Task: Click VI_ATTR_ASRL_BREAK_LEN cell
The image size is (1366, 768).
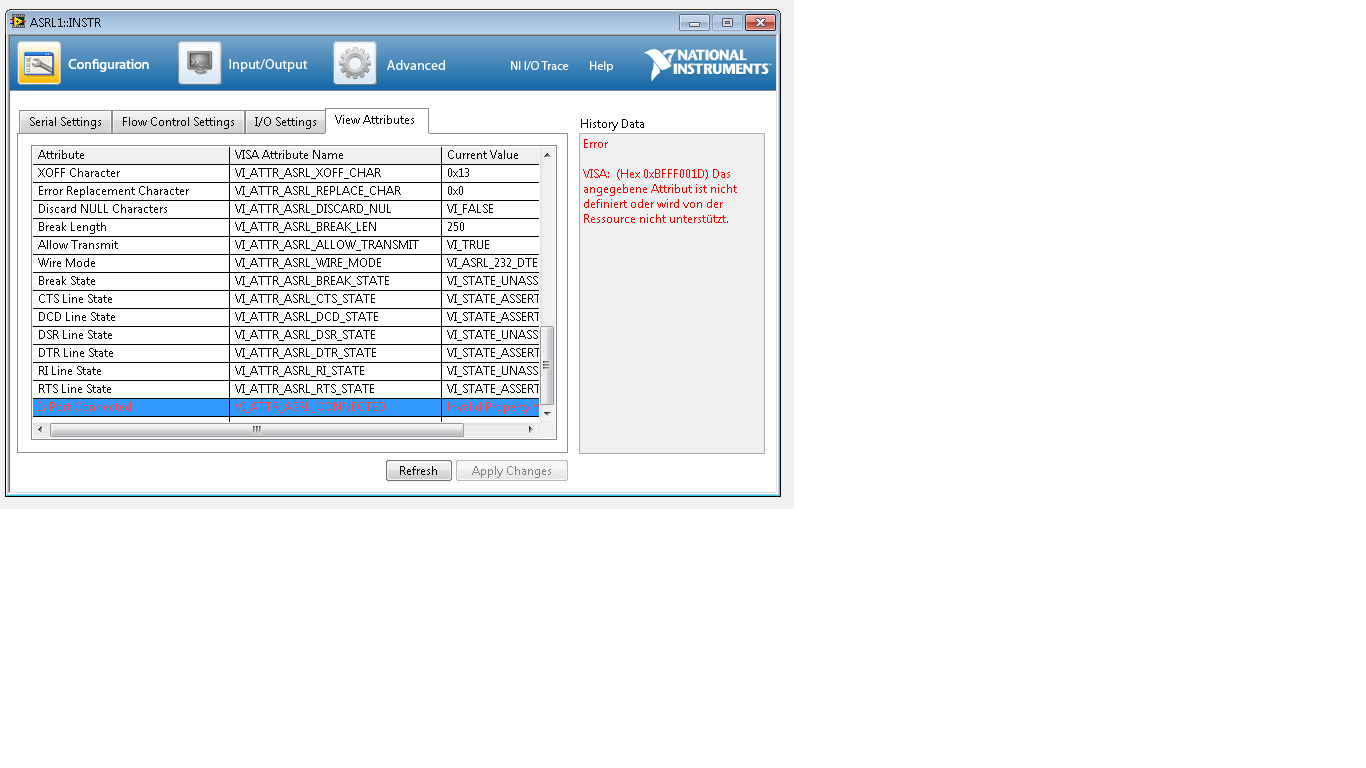Action: [x=336, y=227]
